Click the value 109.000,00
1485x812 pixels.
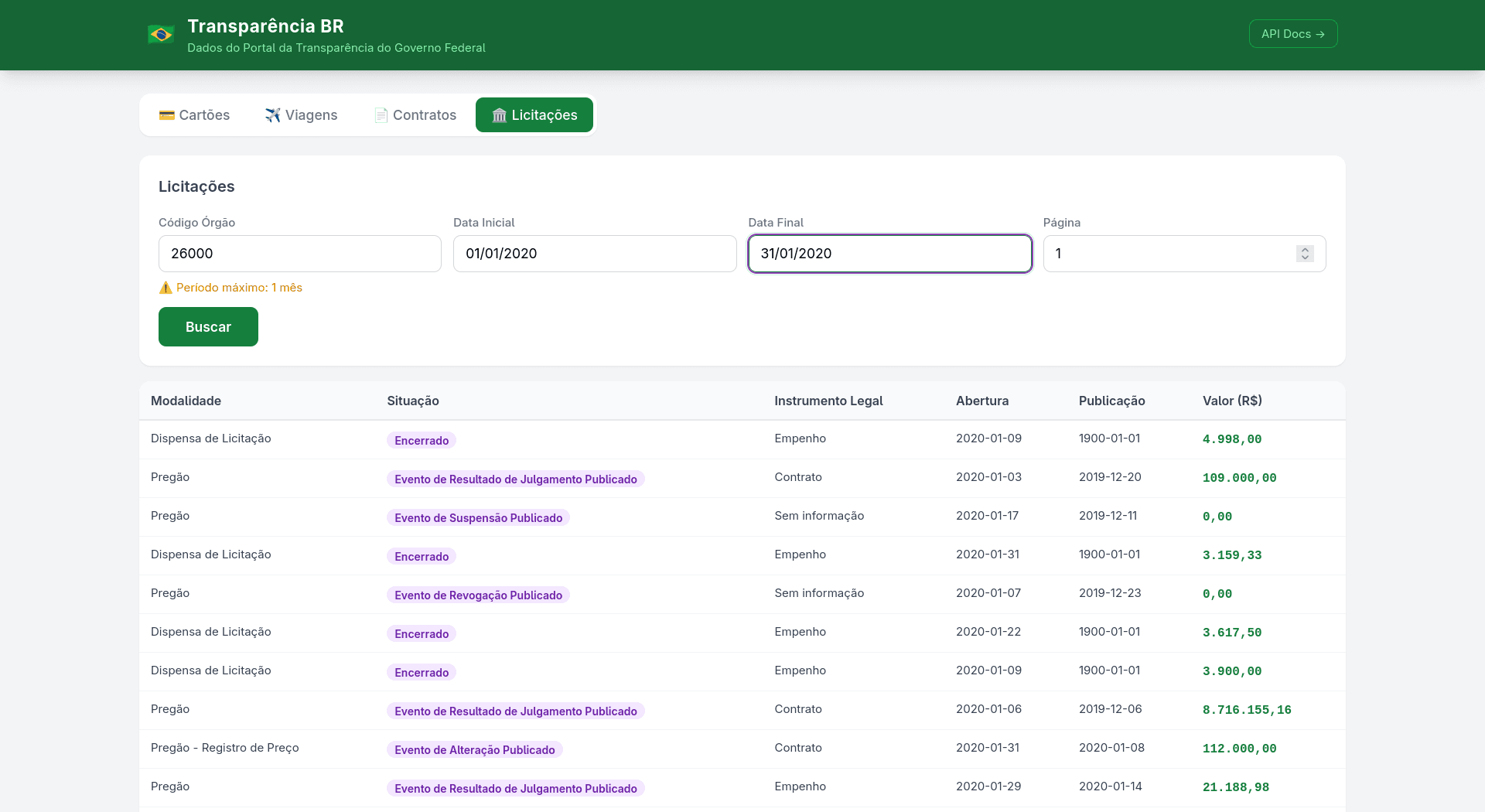pyautogui.click(x=1240, y=478)
